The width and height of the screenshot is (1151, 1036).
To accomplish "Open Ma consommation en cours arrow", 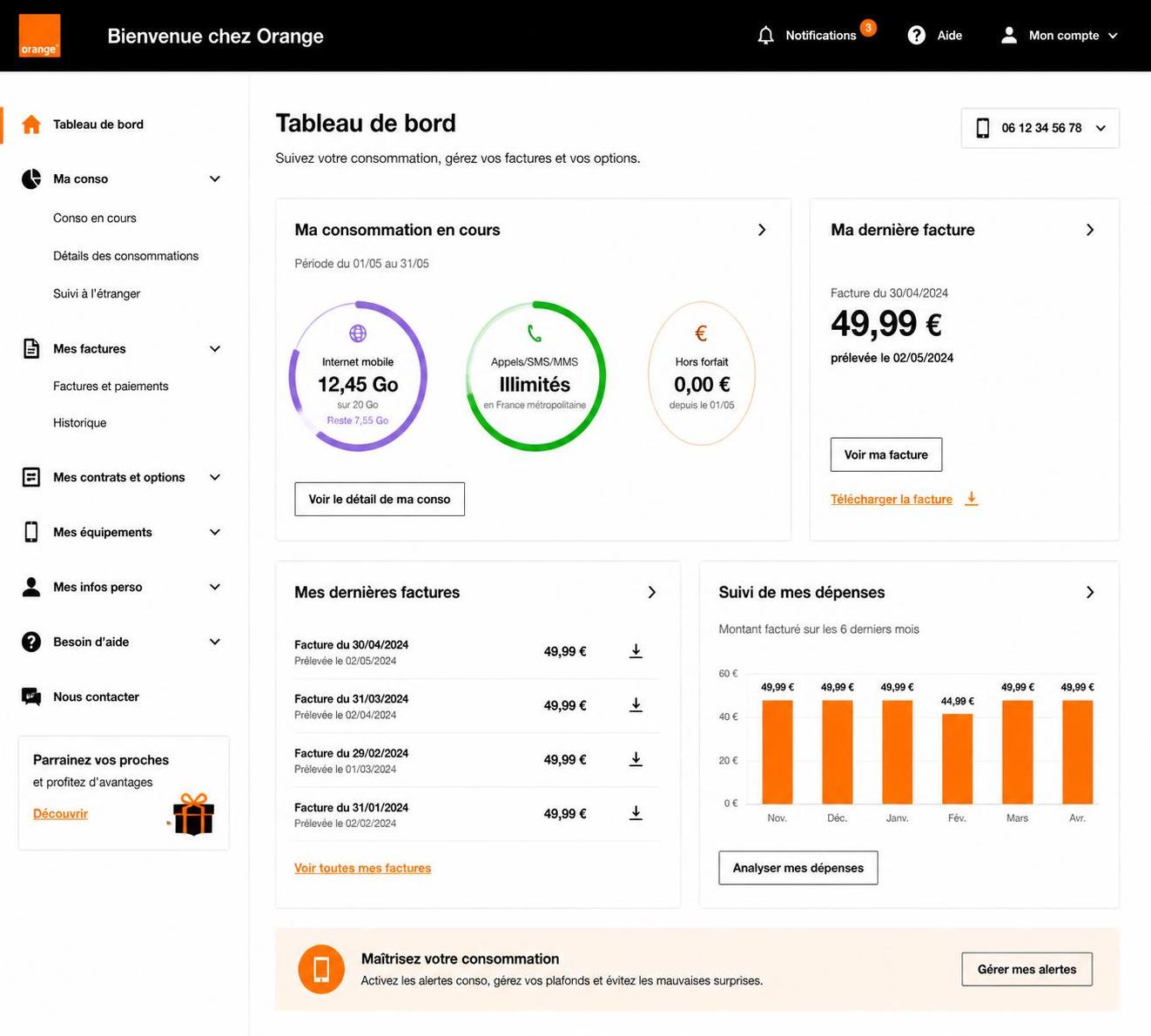I will [x=762, y=230].
